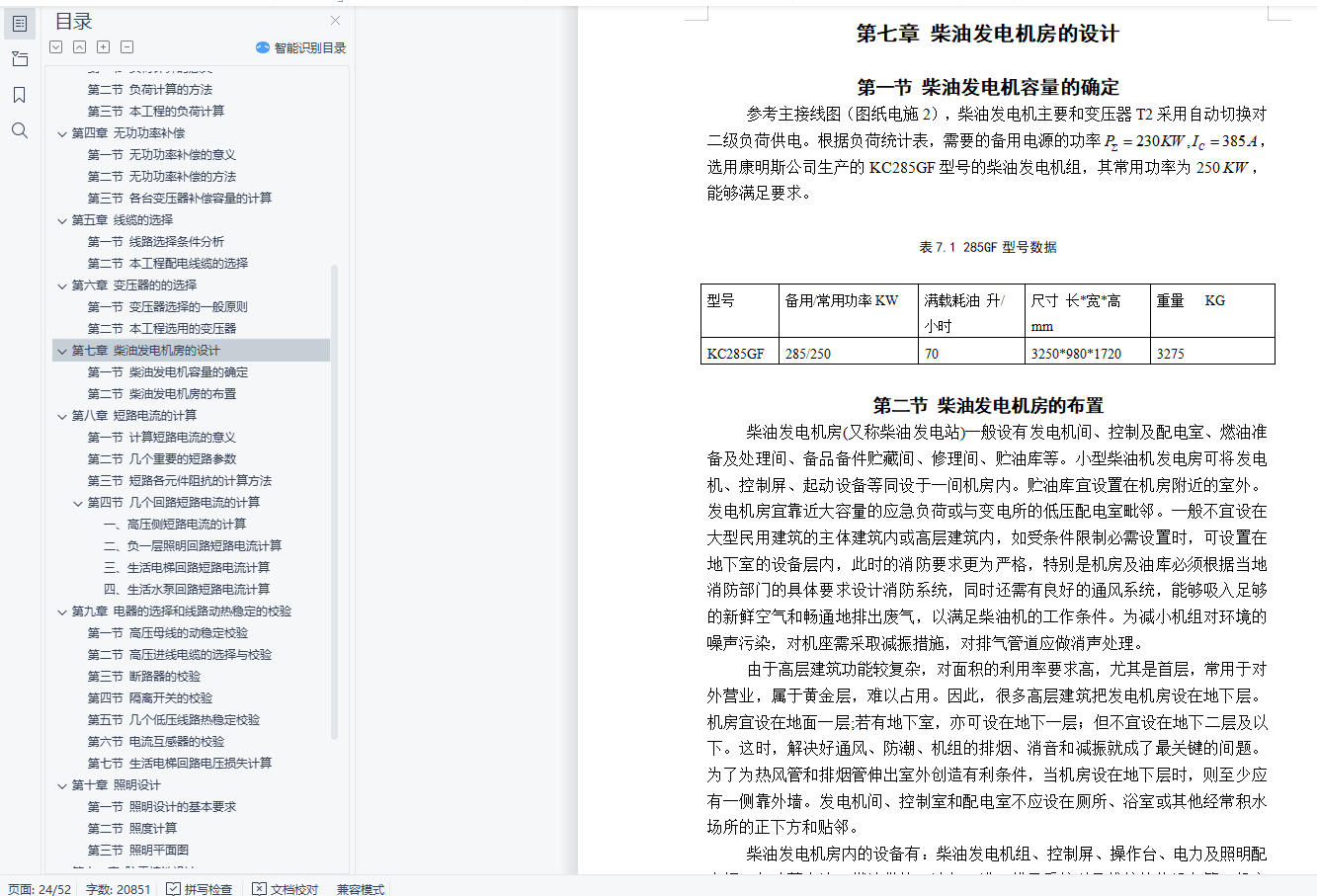Select 一、高压侧短路电流的计算
This screenshot has width=1317, height=896.
click(175, 525)
